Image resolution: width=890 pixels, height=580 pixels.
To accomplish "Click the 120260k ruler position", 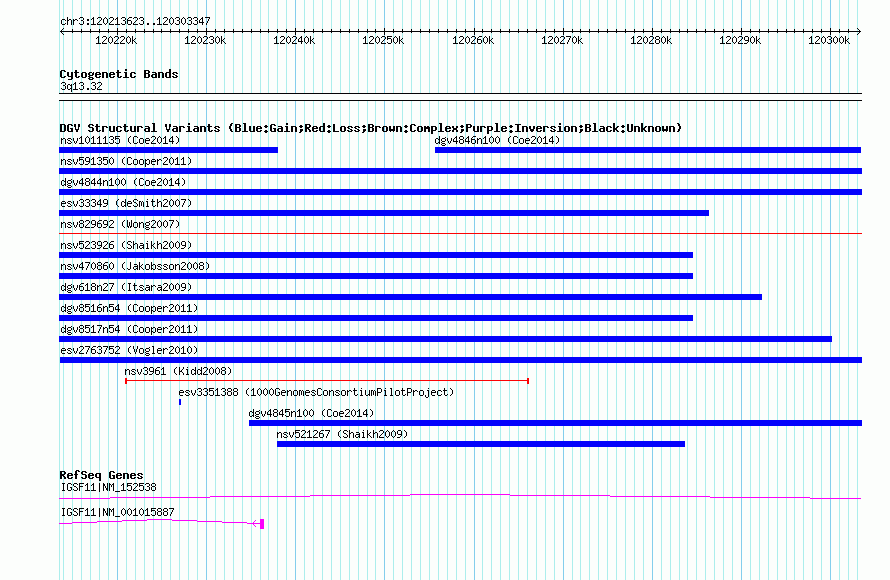I will coord(473,40).
